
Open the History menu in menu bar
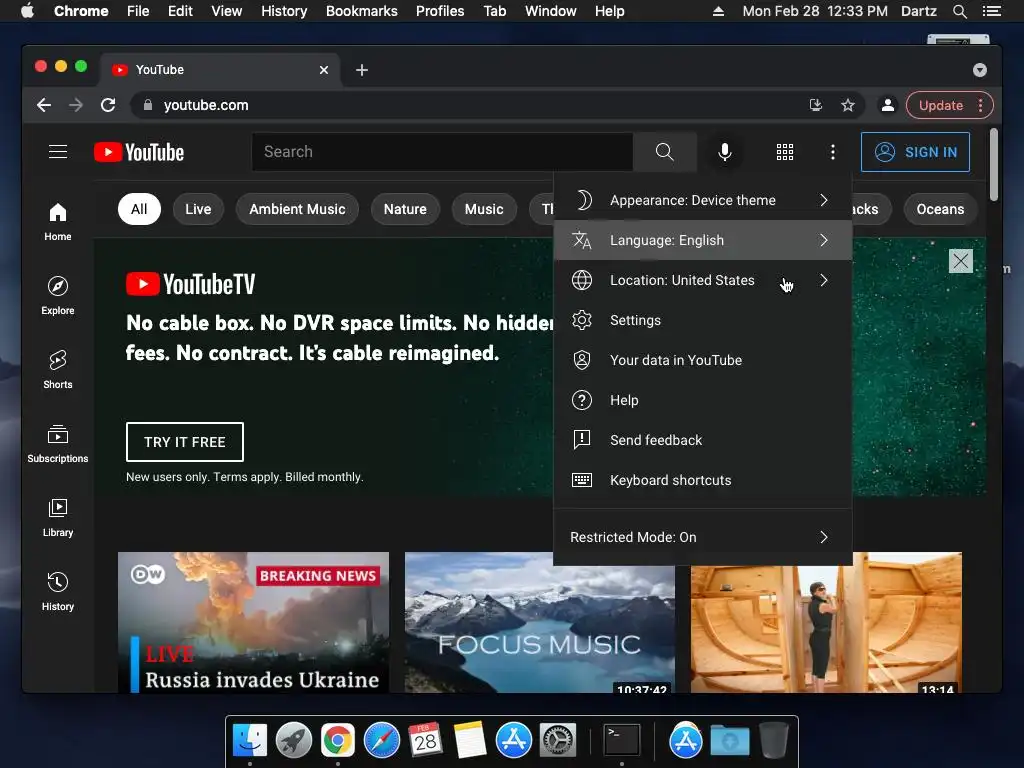coord(283,11)
